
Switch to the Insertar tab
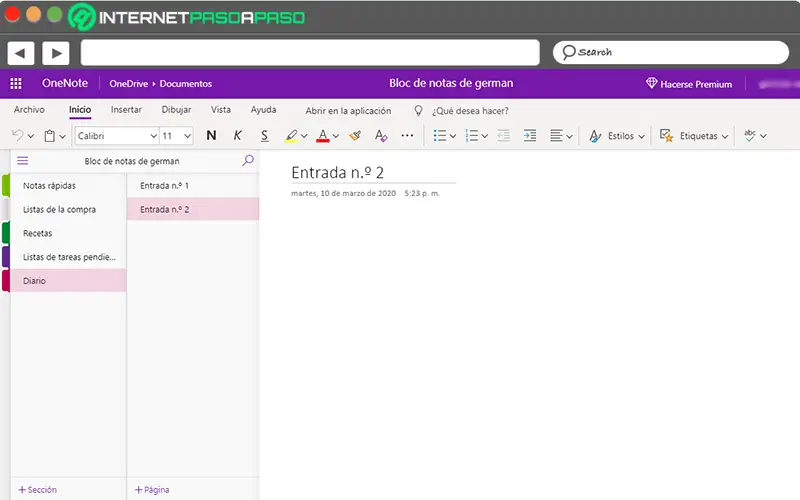(126, 110)
